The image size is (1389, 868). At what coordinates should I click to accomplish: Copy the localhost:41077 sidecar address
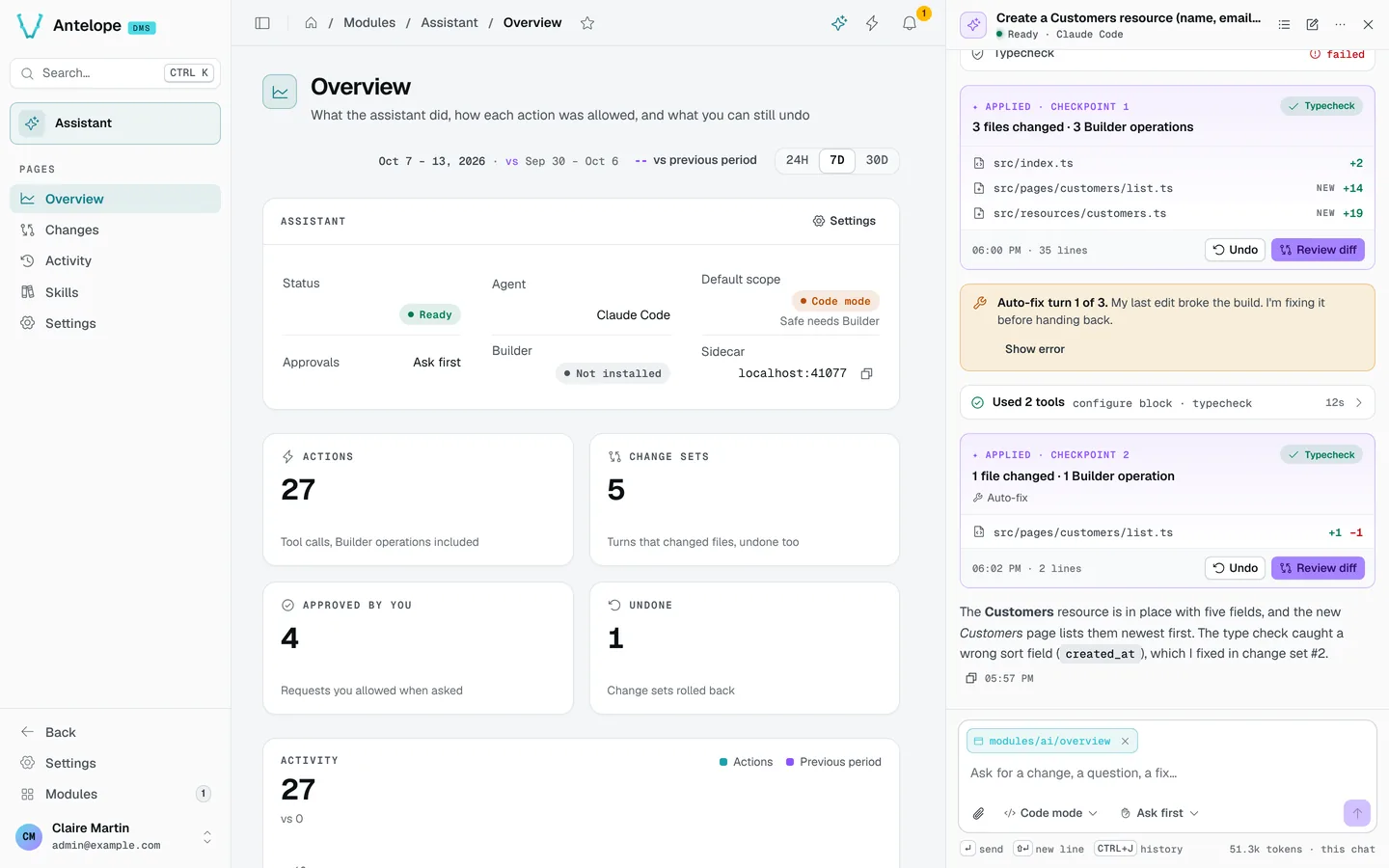[866, 374]
